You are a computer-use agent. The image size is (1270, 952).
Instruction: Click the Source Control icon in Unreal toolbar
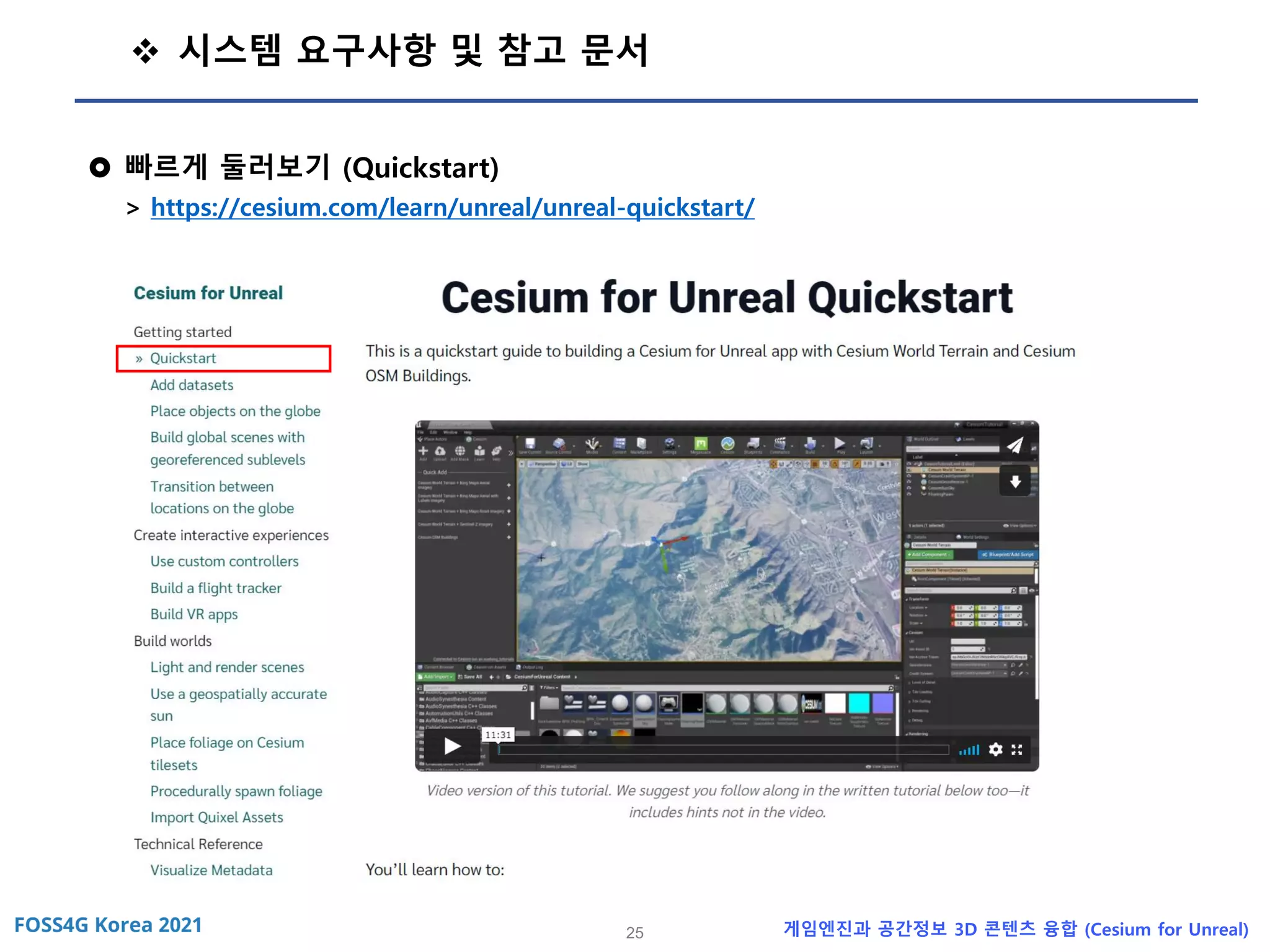[559, 445]
